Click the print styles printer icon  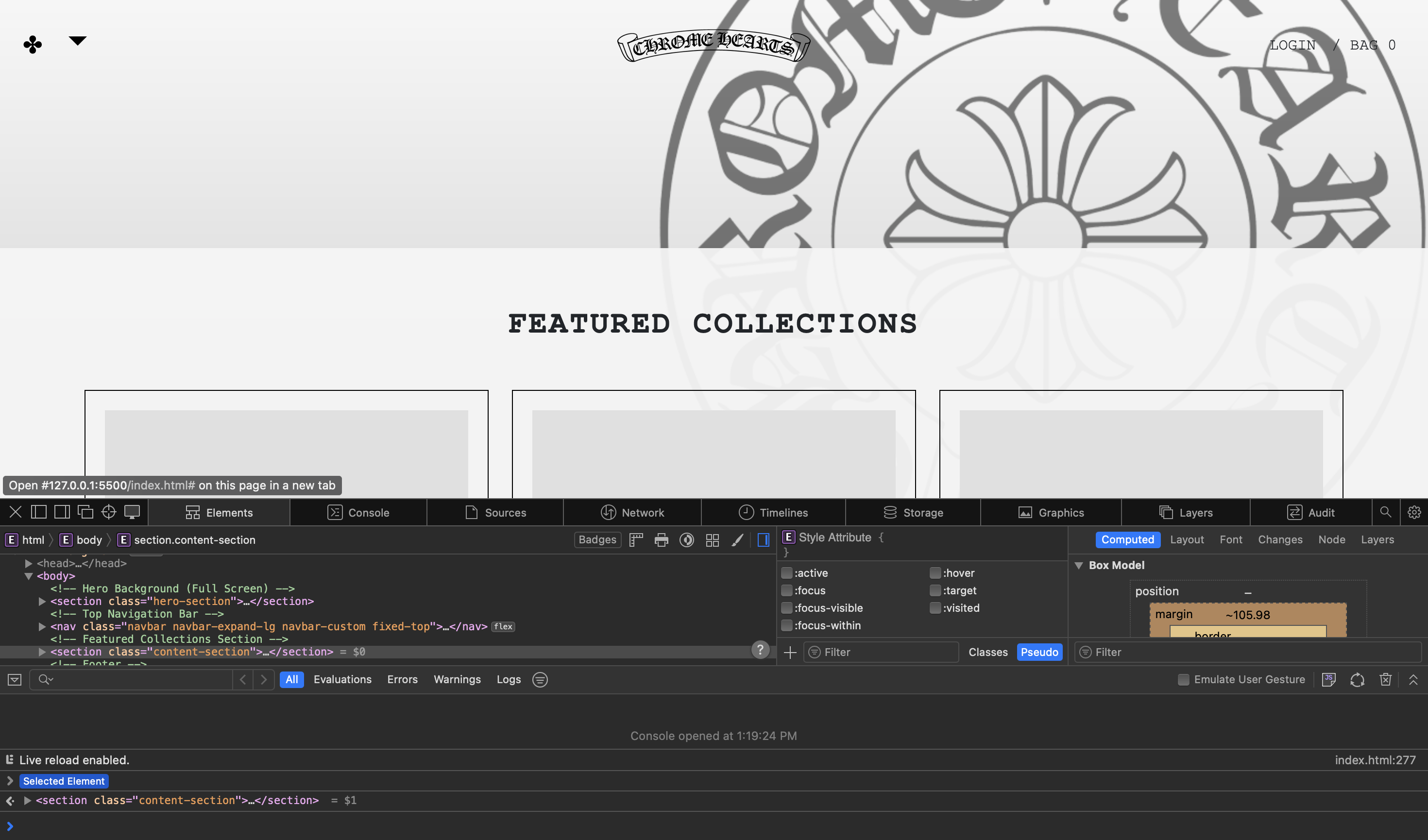(662, 540)
